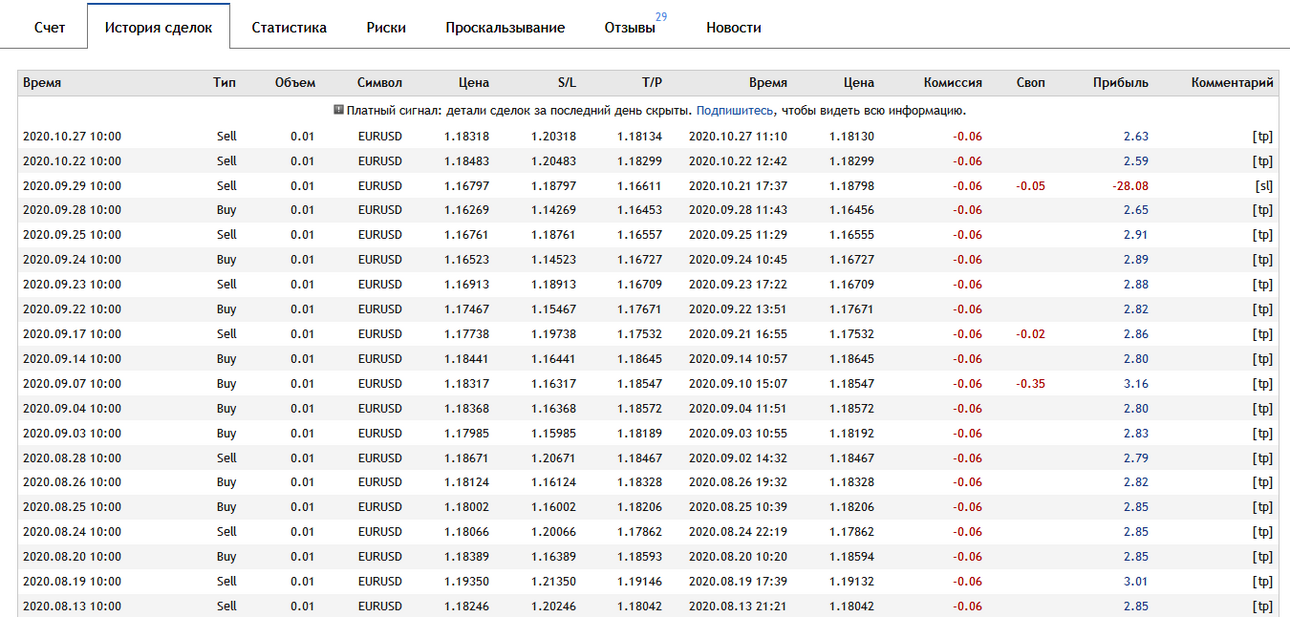Click the Комментарий column header
This screenshot has width=1290, height=617.
(x=1232, y=83)
